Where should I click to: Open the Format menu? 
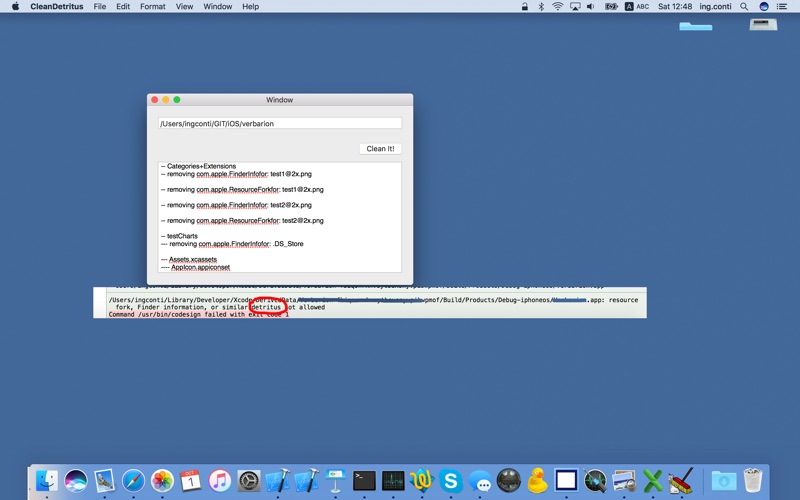tap(153, 7)
